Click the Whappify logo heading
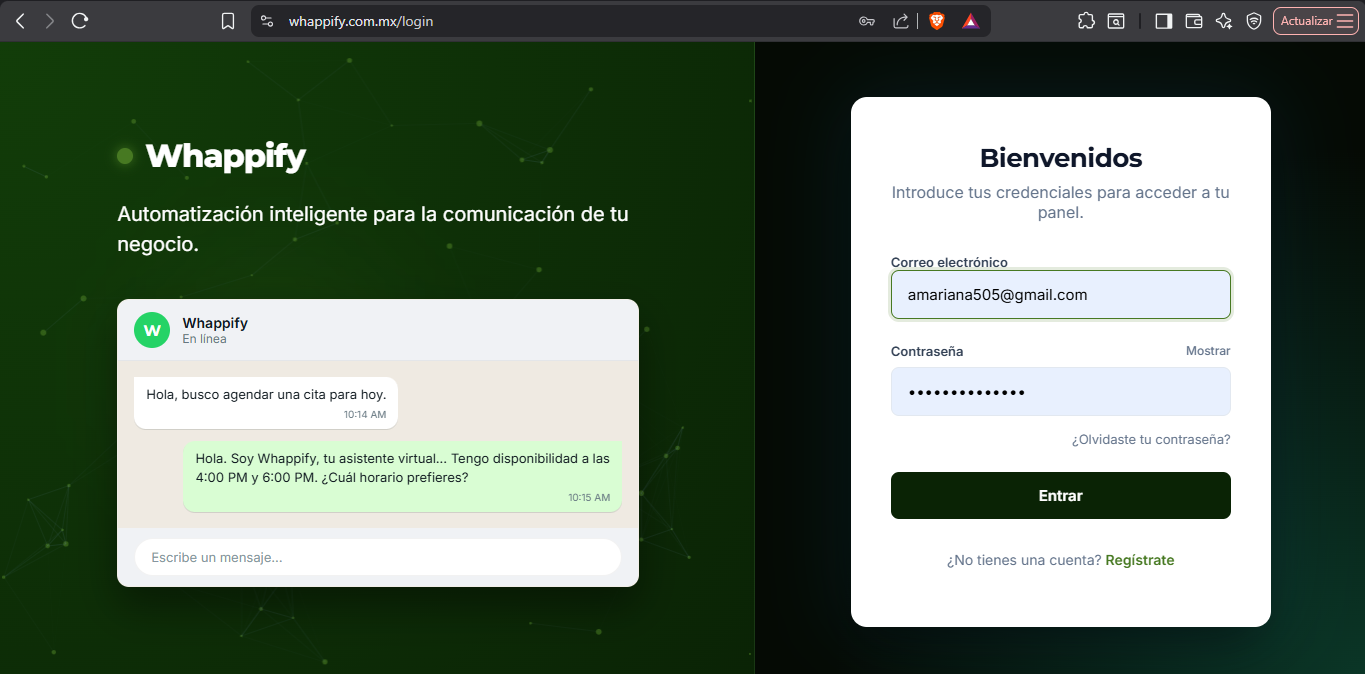Viewport: 1365px width, 674px height. (226, 156)
